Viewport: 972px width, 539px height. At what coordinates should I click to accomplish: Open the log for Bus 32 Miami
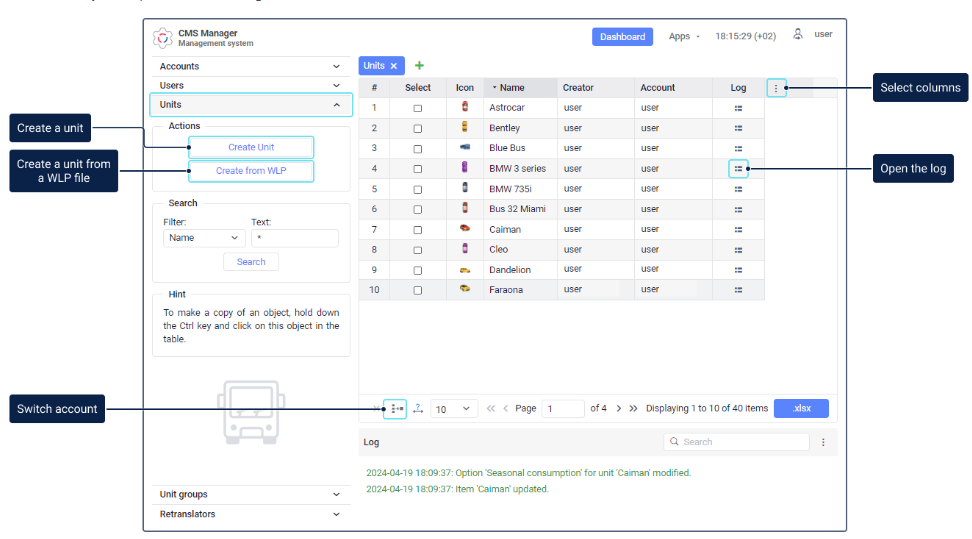tap(738, 210)
